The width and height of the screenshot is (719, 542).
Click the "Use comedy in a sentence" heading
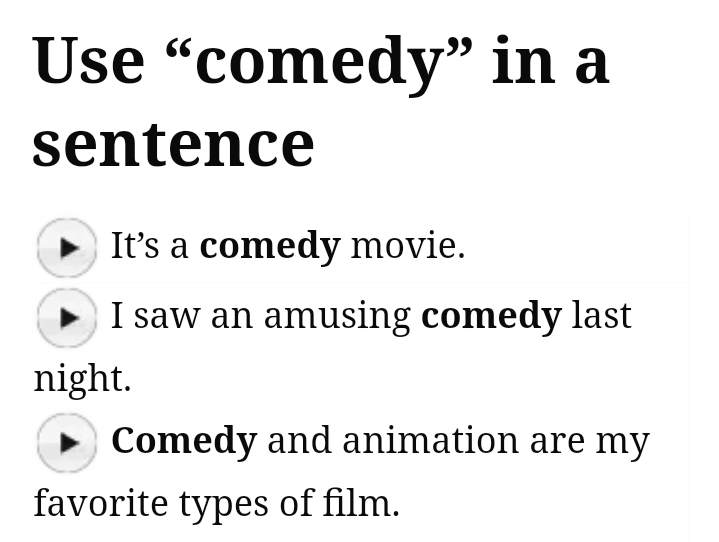point(320,101)
